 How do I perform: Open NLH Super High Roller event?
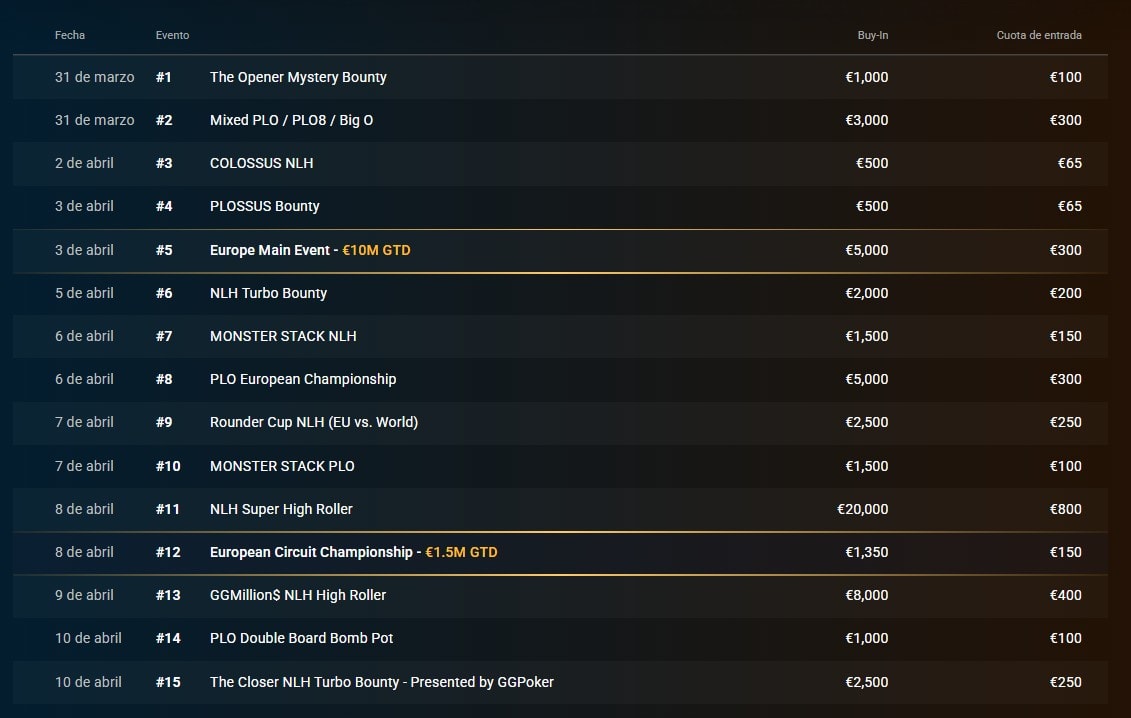pos(281,509)
